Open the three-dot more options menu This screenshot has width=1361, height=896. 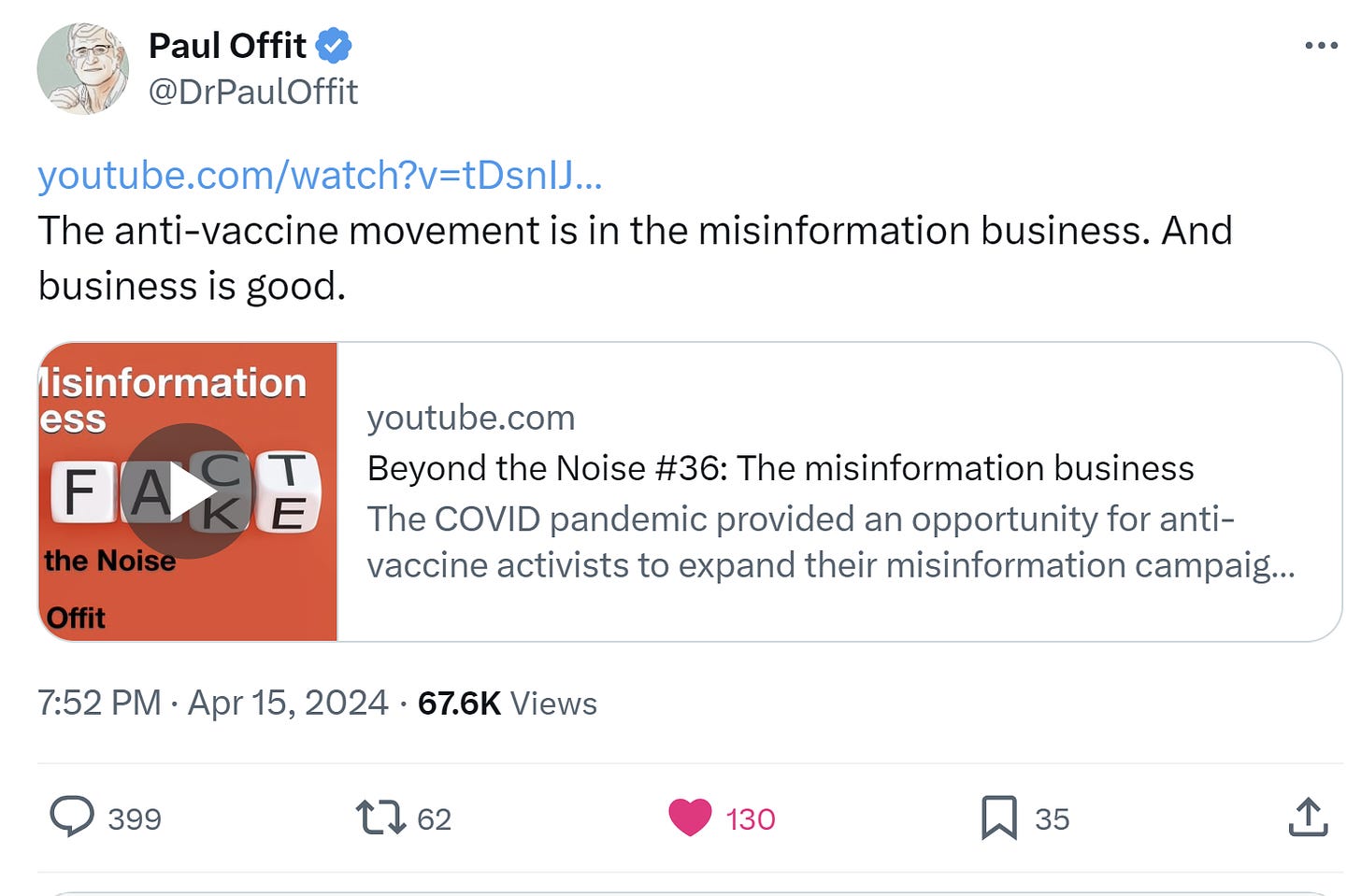(1321, 46)
